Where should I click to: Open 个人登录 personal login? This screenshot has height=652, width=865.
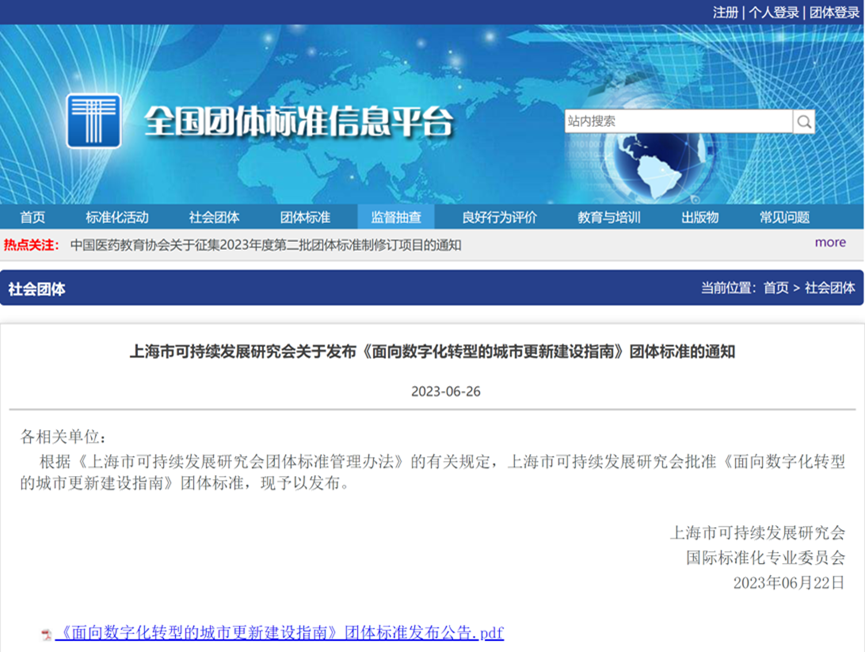(x=774, y=12)
